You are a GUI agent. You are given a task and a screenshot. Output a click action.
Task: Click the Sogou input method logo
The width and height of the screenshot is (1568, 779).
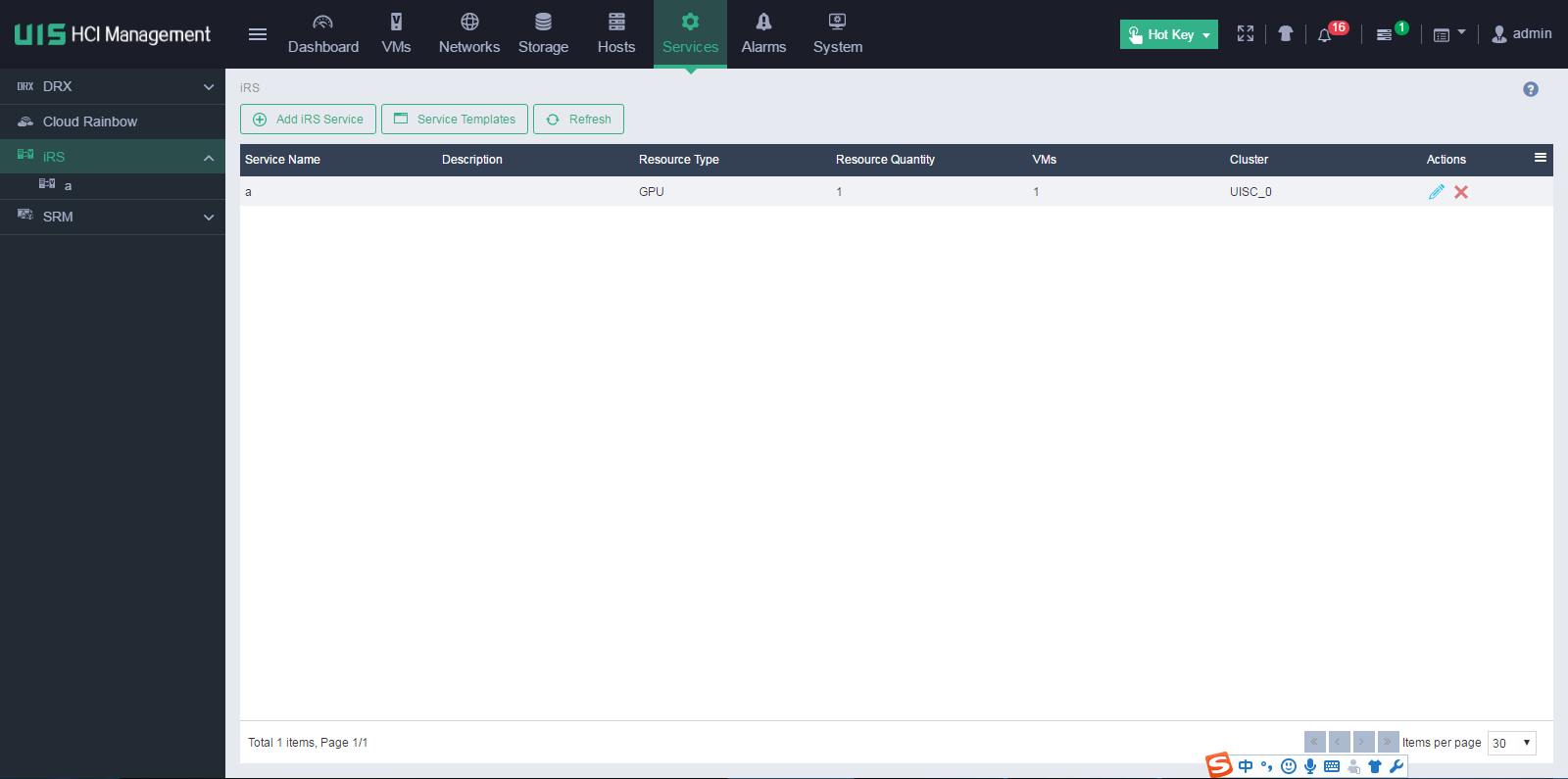tap(1218, 765)
